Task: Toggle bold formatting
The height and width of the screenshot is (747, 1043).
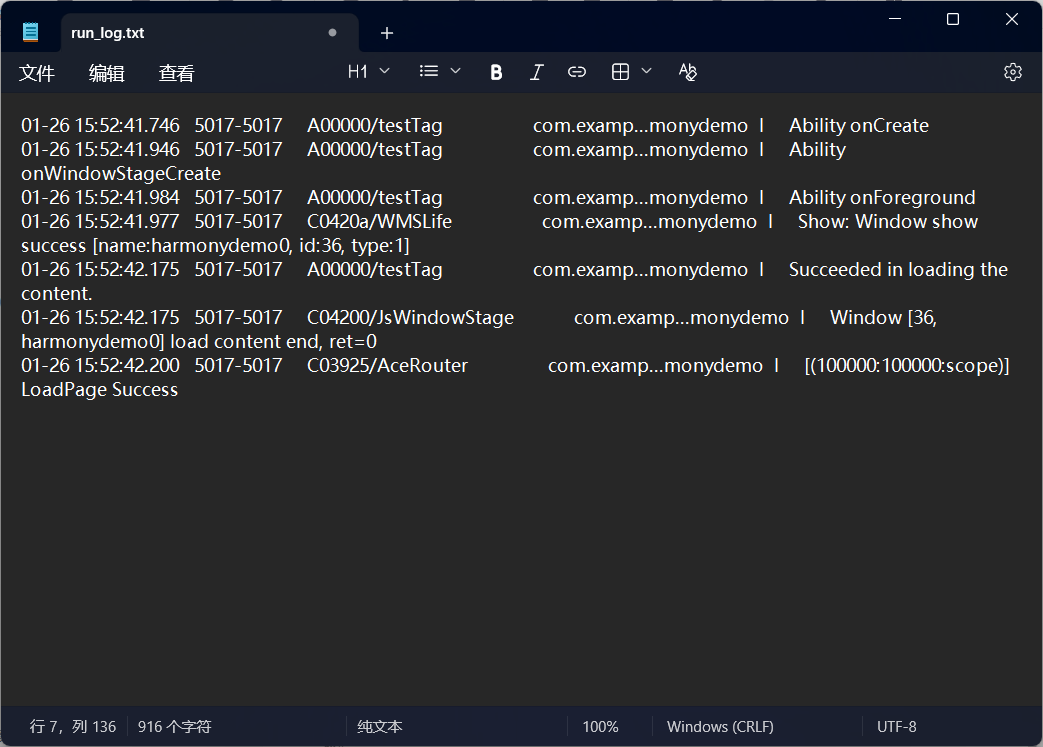Action: click(496, 72)
